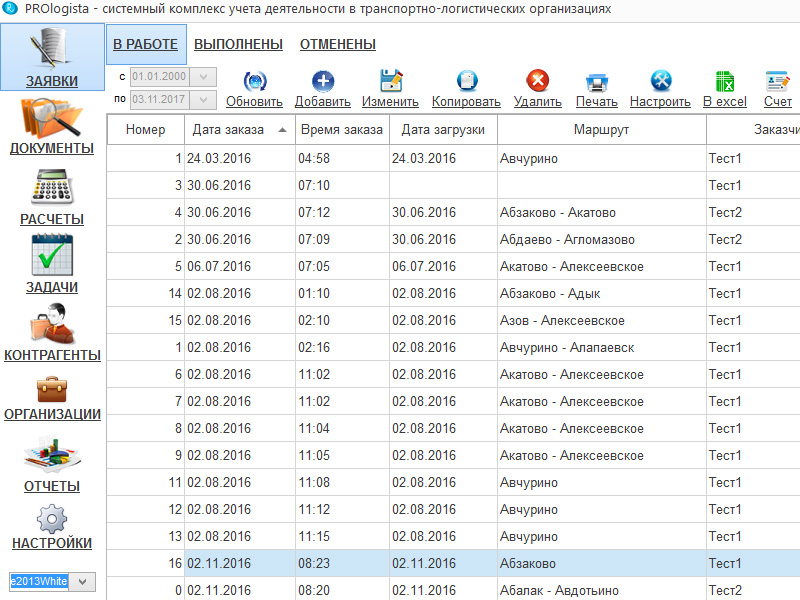The width and height of the screenshot is (800, 600).
Task: Sort by the Номер column header
Action: click(x=145, y=130)
